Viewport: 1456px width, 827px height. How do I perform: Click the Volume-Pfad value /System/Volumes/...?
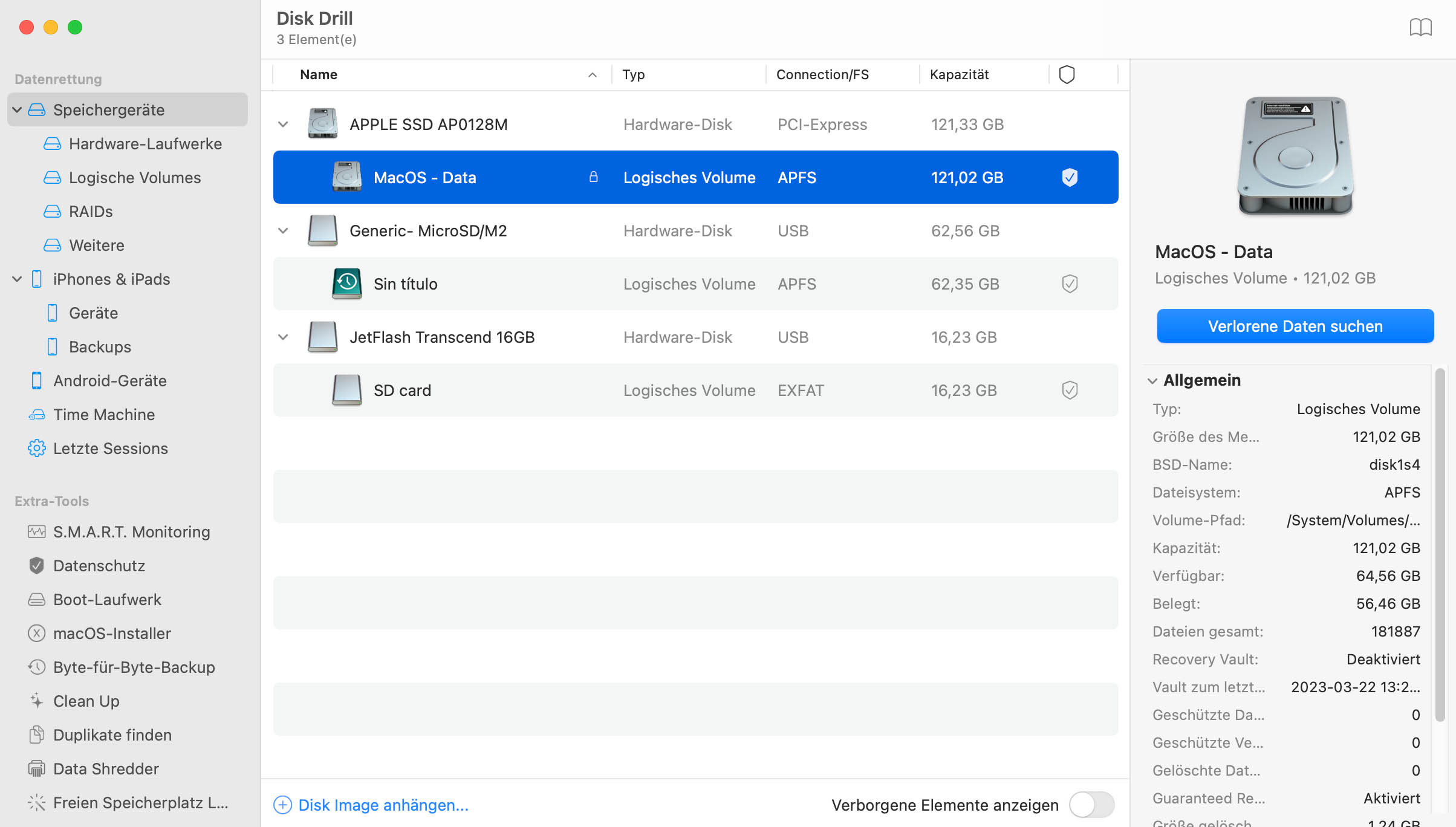tap(1353, 521)
